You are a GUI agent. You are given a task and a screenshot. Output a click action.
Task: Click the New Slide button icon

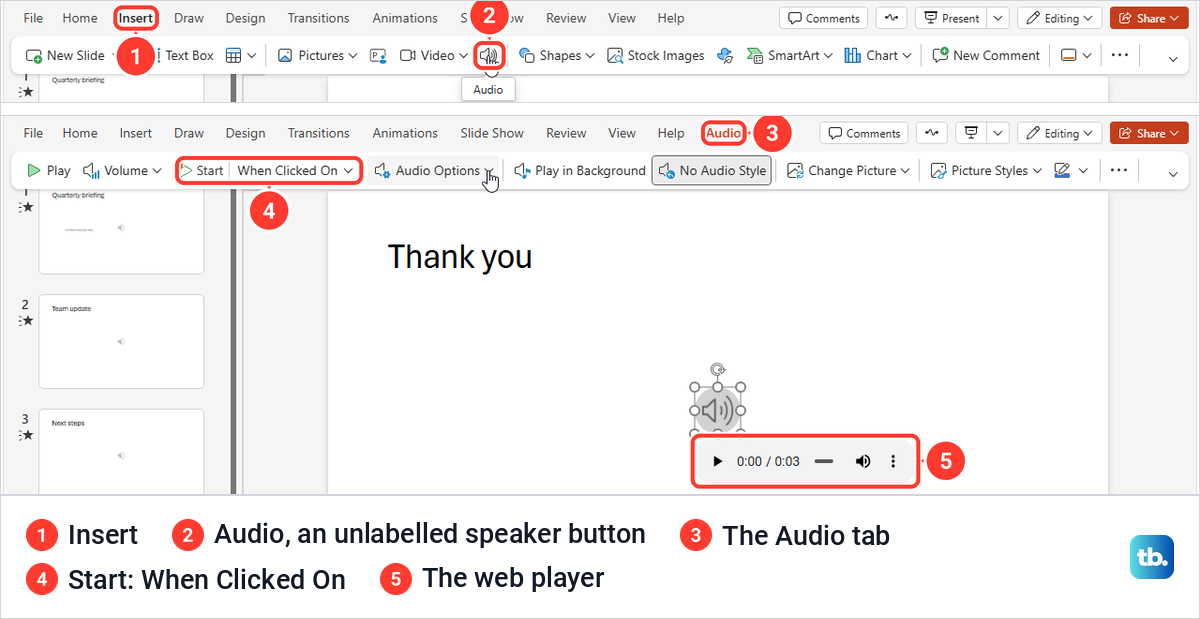point(34,56)
